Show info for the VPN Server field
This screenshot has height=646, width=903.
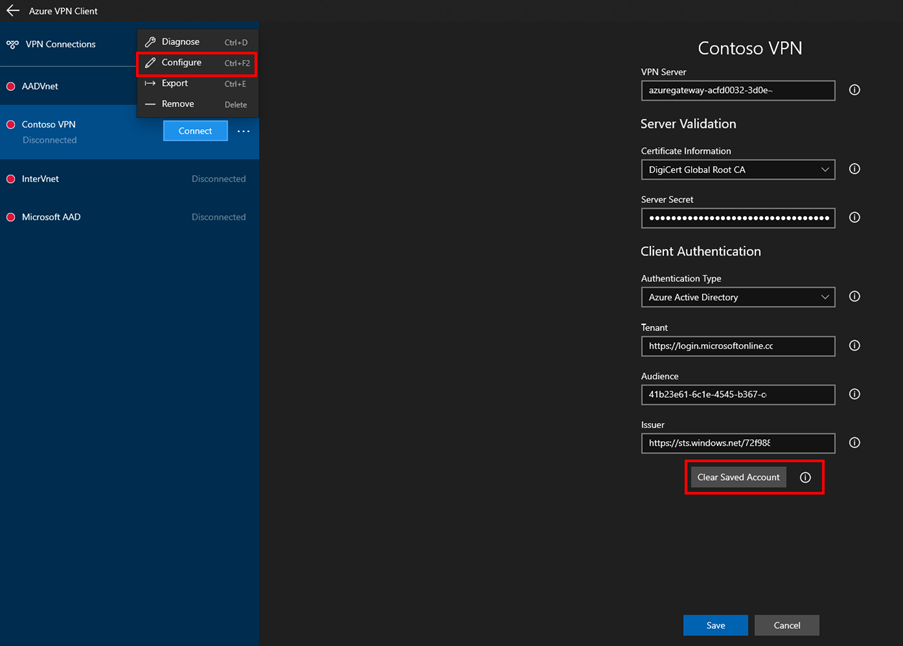[855, 90]
